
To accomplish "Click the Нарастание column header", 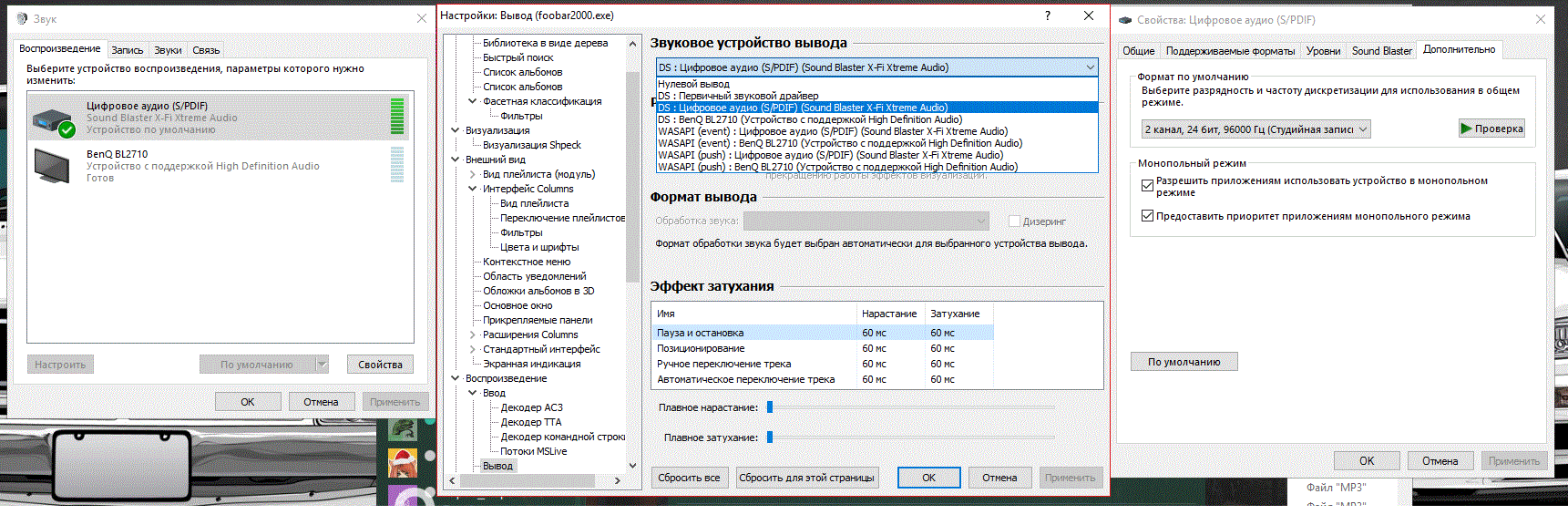I will (890, 314).
